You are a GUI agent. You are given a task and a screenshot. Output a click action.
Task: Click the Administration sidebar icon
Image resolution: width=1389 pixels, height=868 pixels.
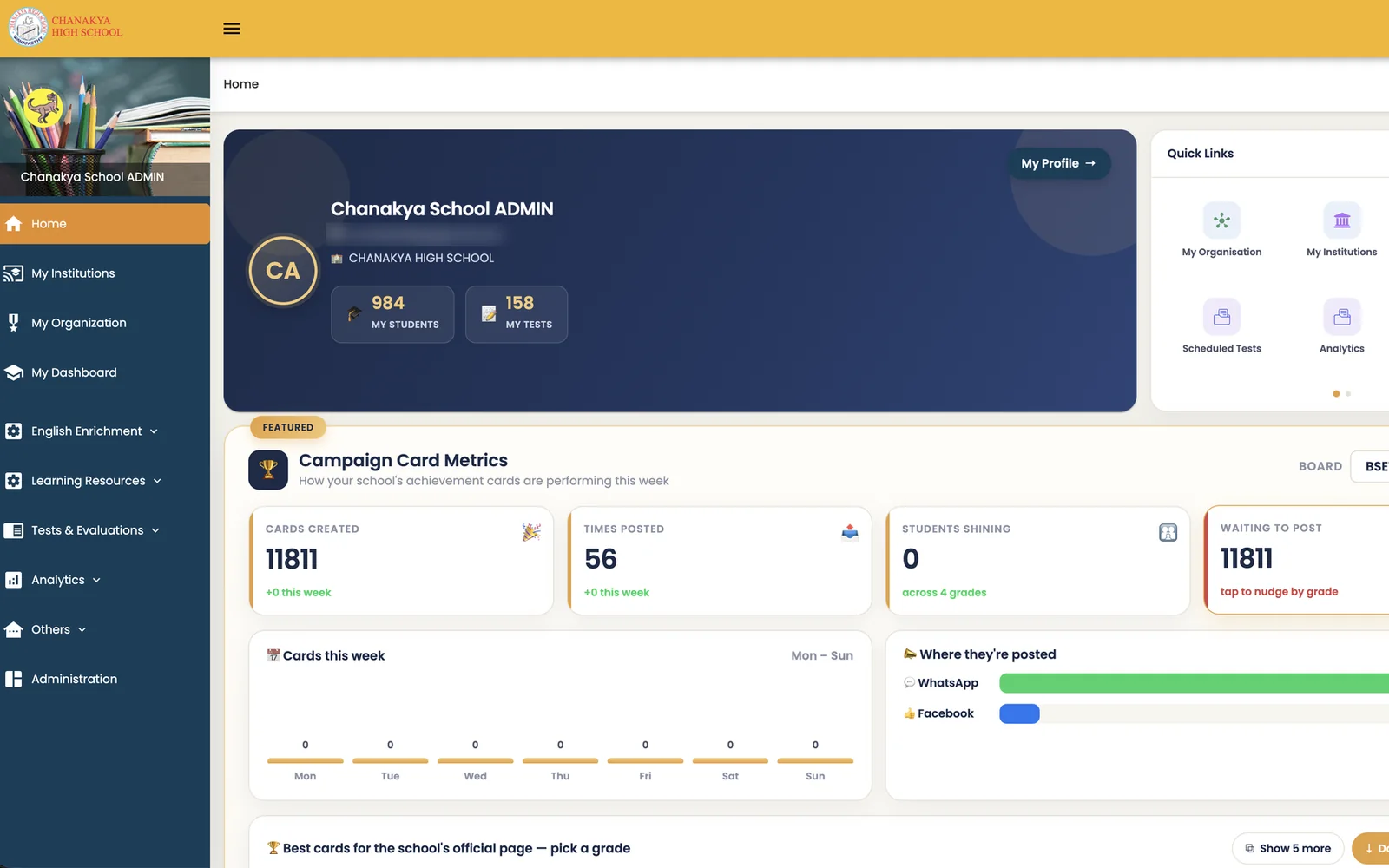click(x=13, y=679)
